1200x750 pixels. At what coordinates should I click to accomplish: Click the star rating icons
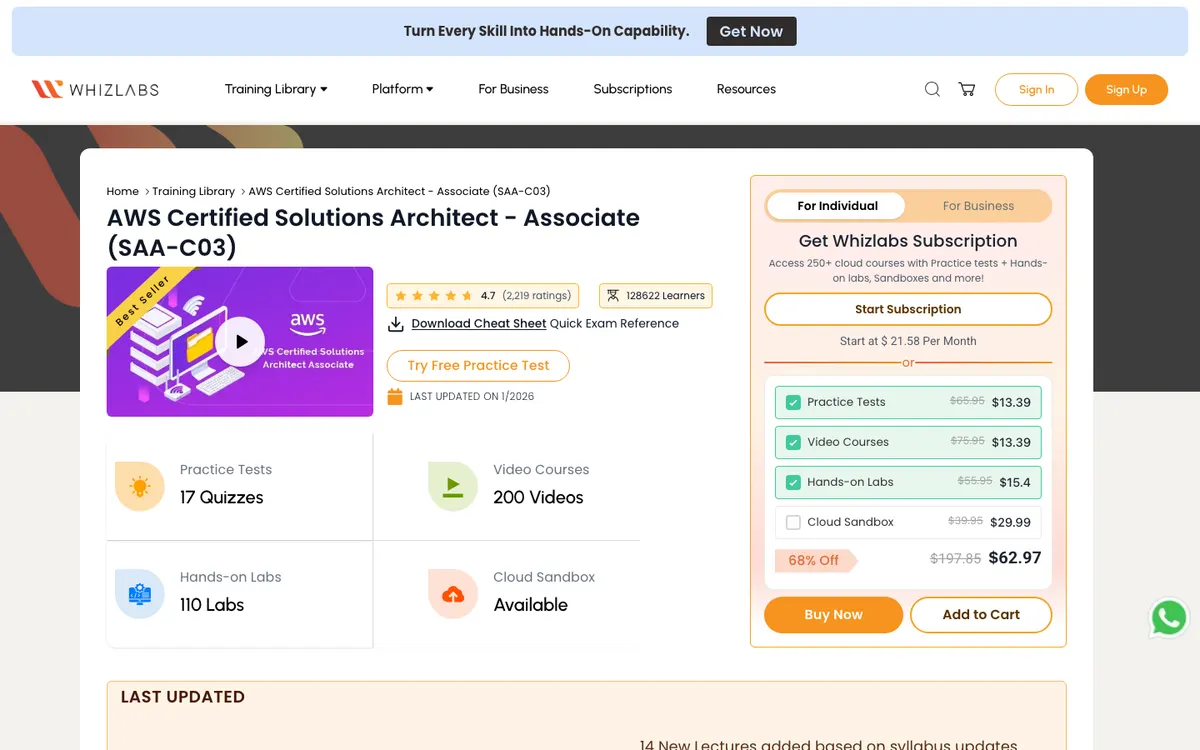click(435, 296)
